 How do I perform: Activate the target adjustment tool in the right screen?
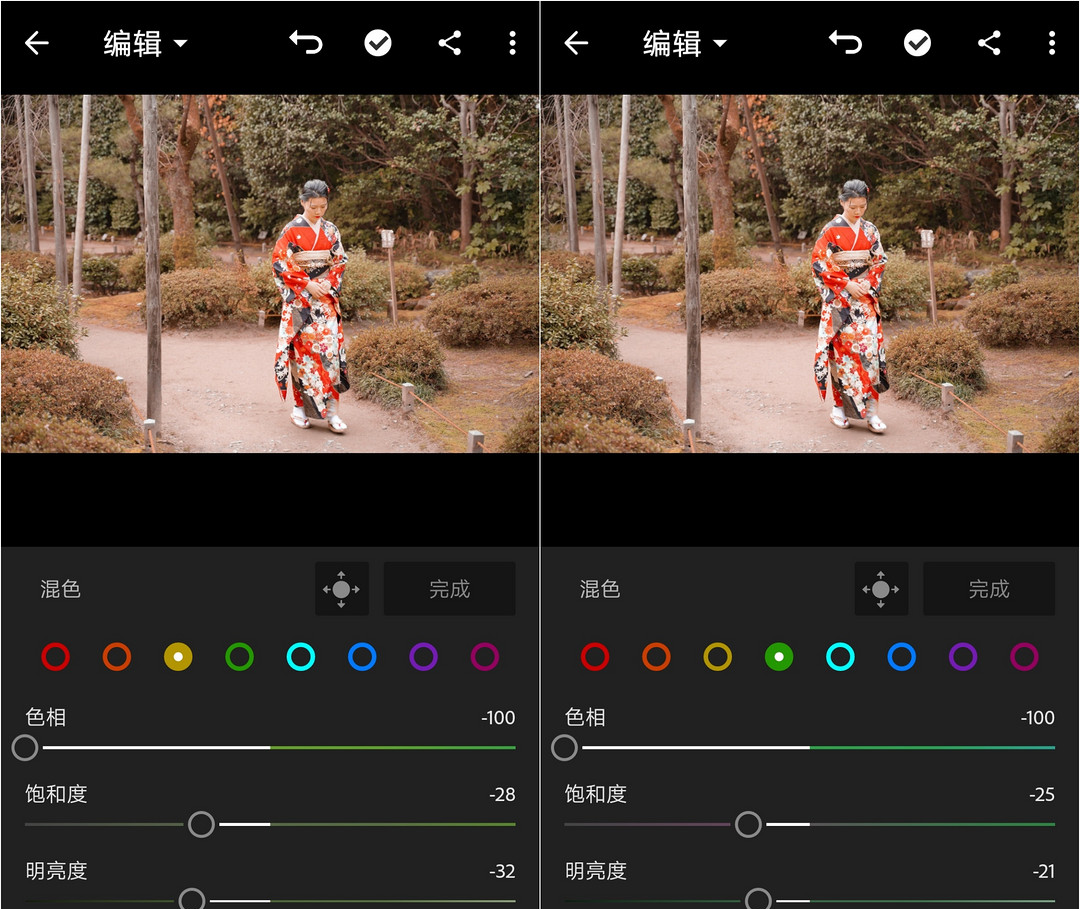881,589
